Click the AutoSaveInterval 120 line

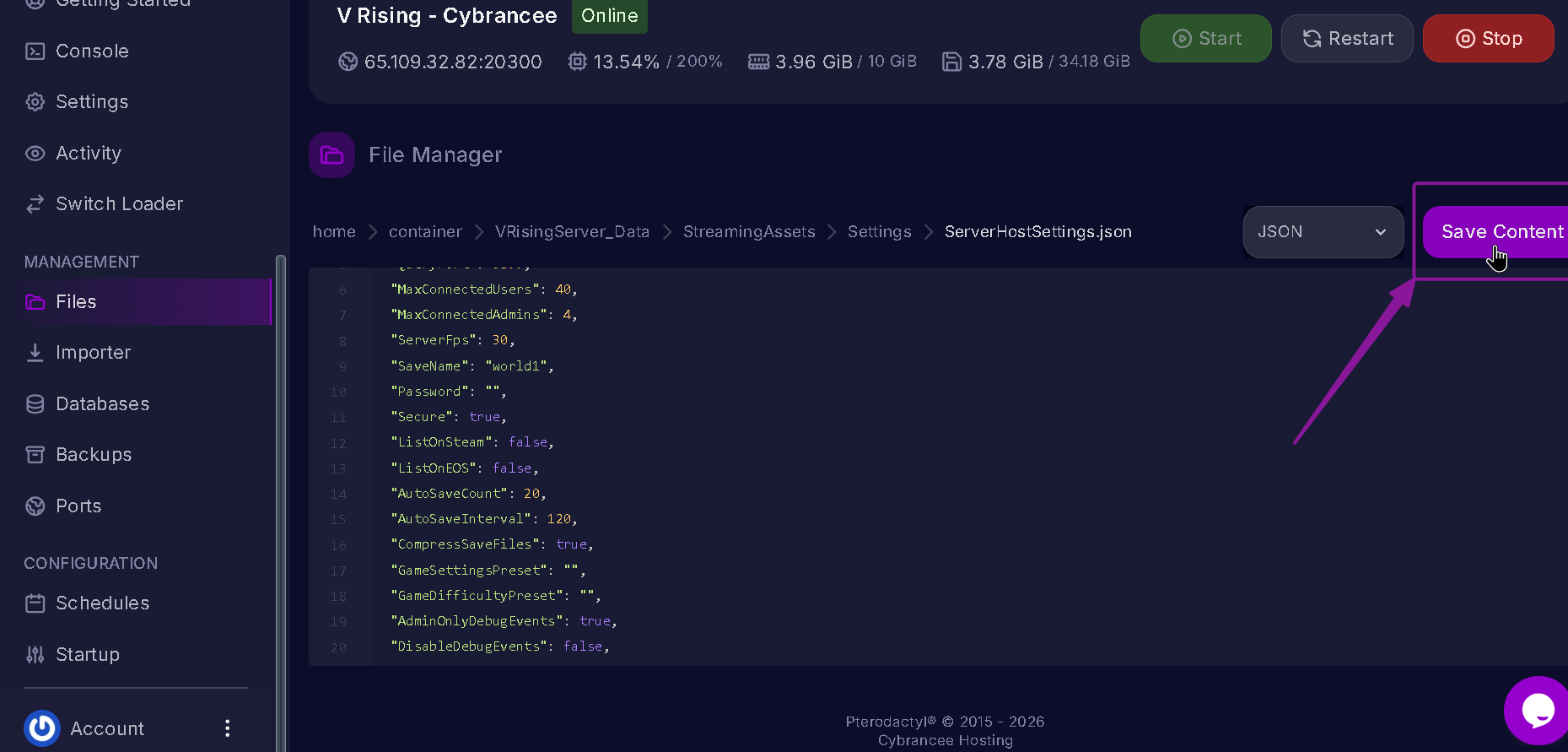(x=484, y=519)
